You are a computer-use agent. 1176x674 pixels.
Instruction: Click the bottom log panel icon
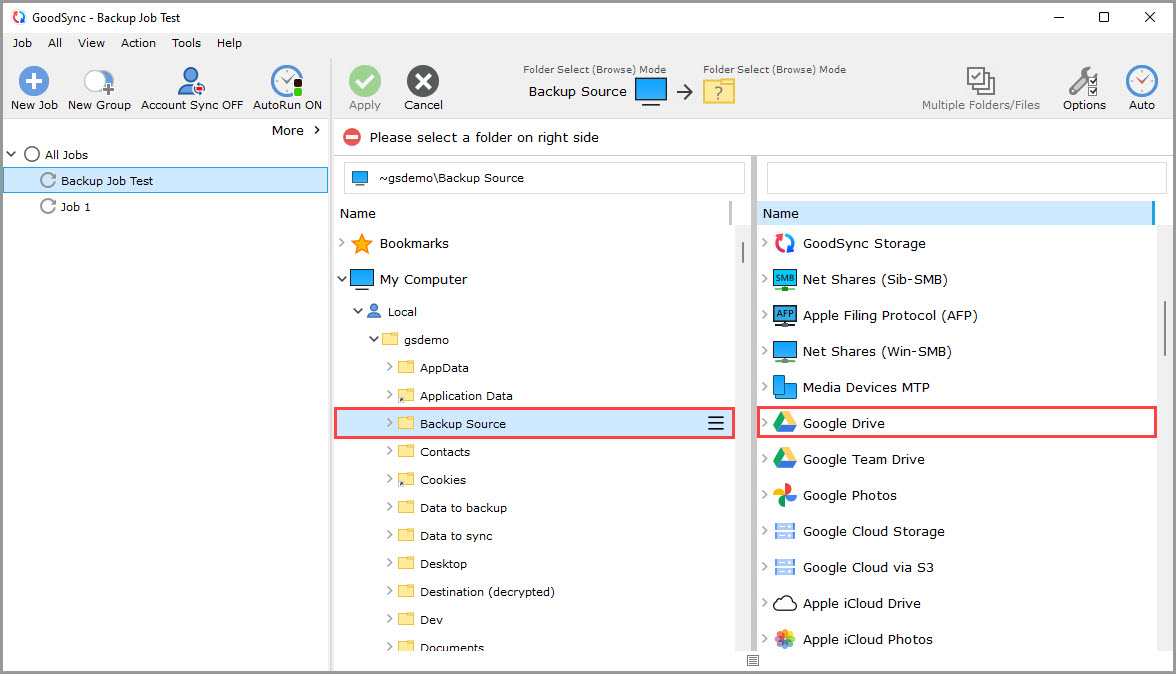click(753, 661)
